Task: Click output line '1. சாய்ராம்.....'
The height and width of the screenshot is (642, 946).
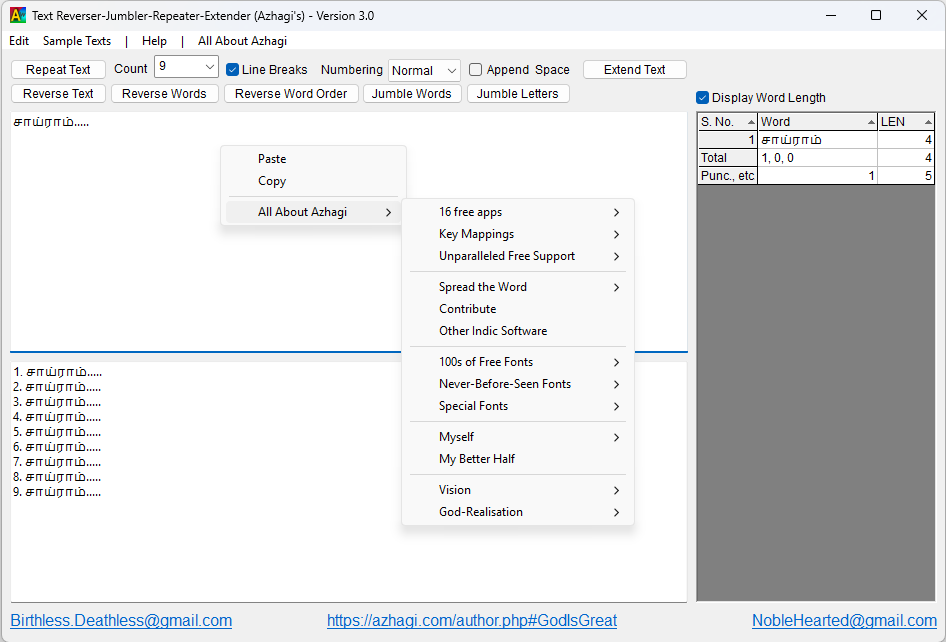Action: [57, 372]
